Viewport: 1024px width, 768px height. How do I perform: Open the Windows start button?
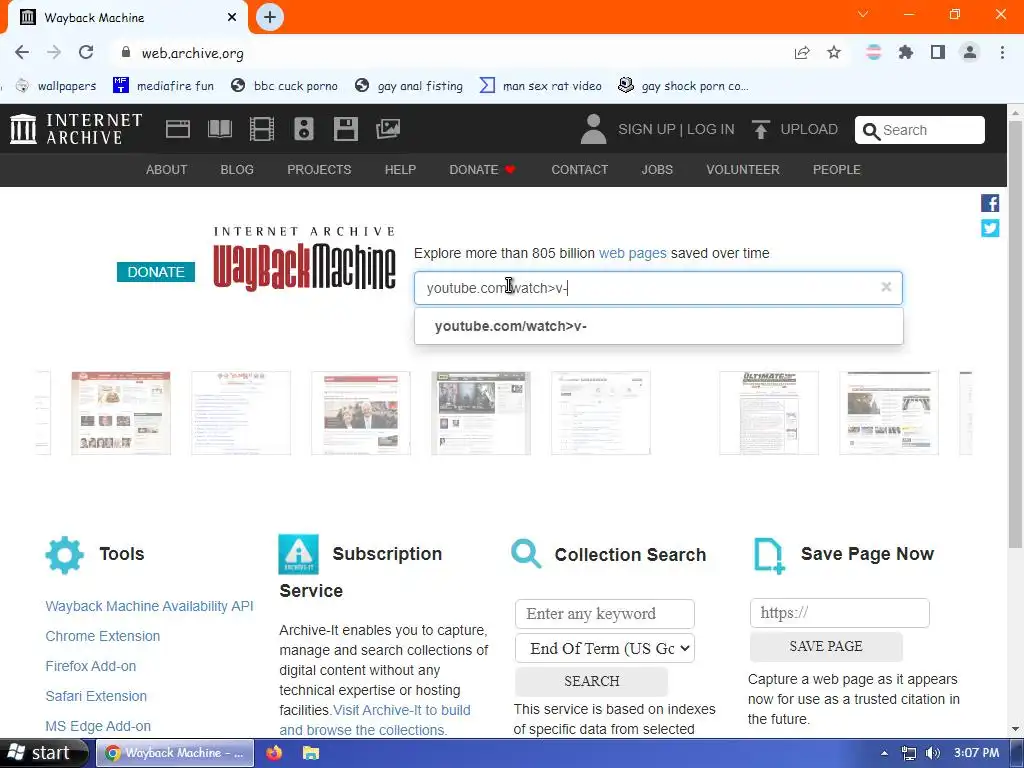43,753
